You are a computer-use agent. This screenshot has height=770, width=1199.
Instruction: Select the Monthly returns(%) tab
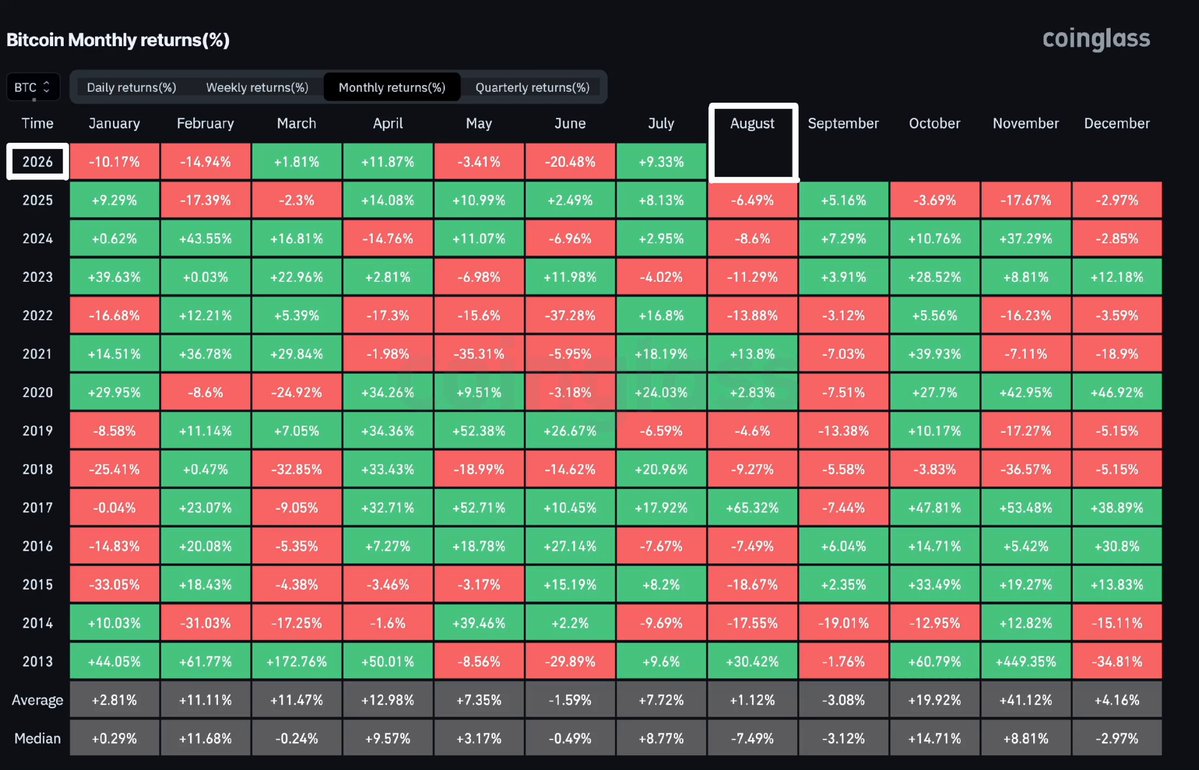point(392,87)
